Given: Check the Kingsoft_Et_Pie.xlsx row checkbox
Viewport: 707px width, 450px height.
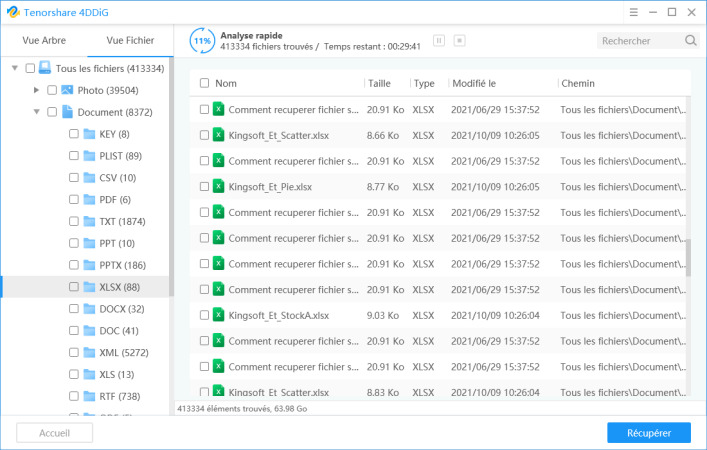Looking at the screenshot, I should (204, 187).
